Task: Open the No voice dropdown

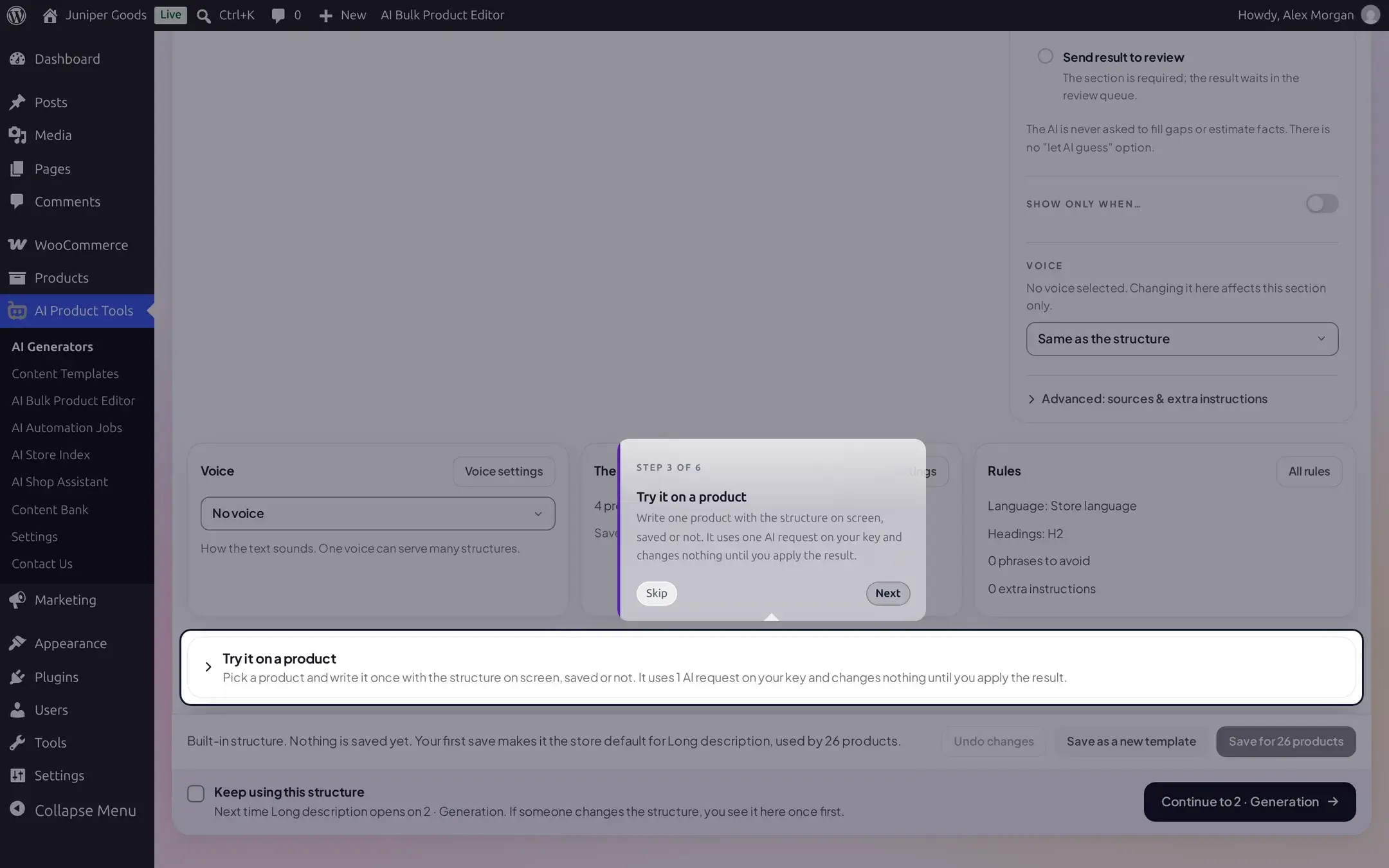Action: (x=377, y=514)
